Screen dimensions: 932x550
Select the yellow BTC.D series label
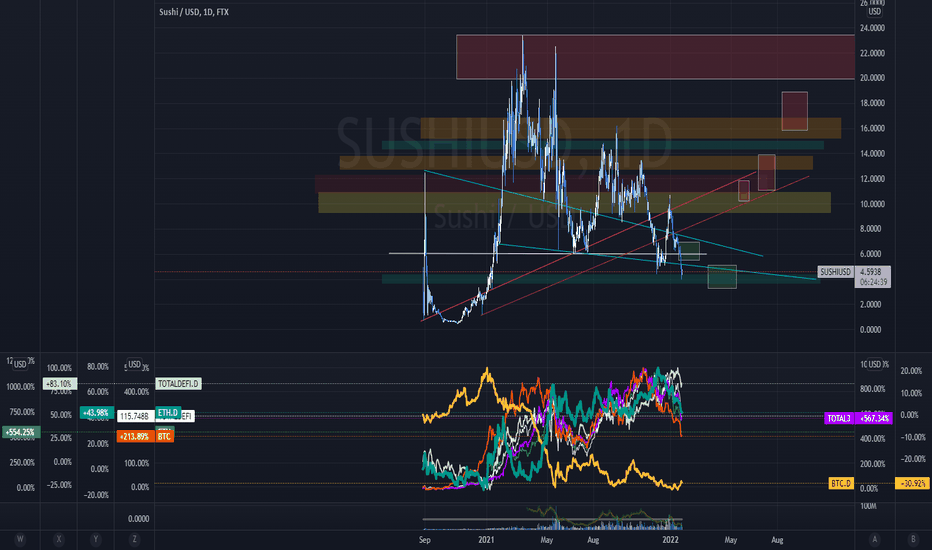[x=841, y=483]
